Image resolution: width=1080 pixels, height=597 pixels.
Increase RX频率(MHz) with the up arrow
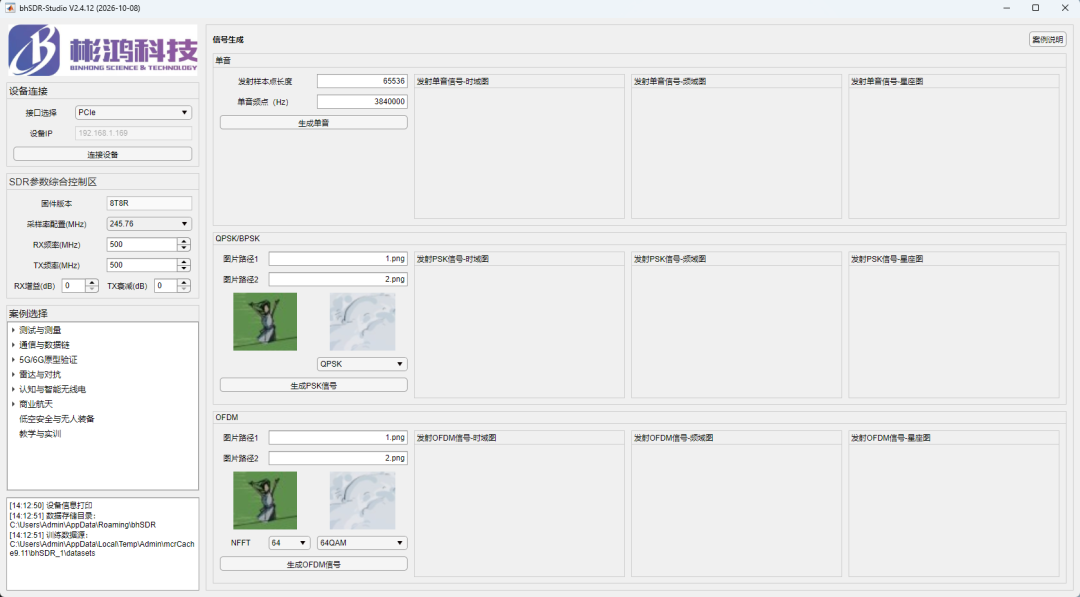point(184,241)
